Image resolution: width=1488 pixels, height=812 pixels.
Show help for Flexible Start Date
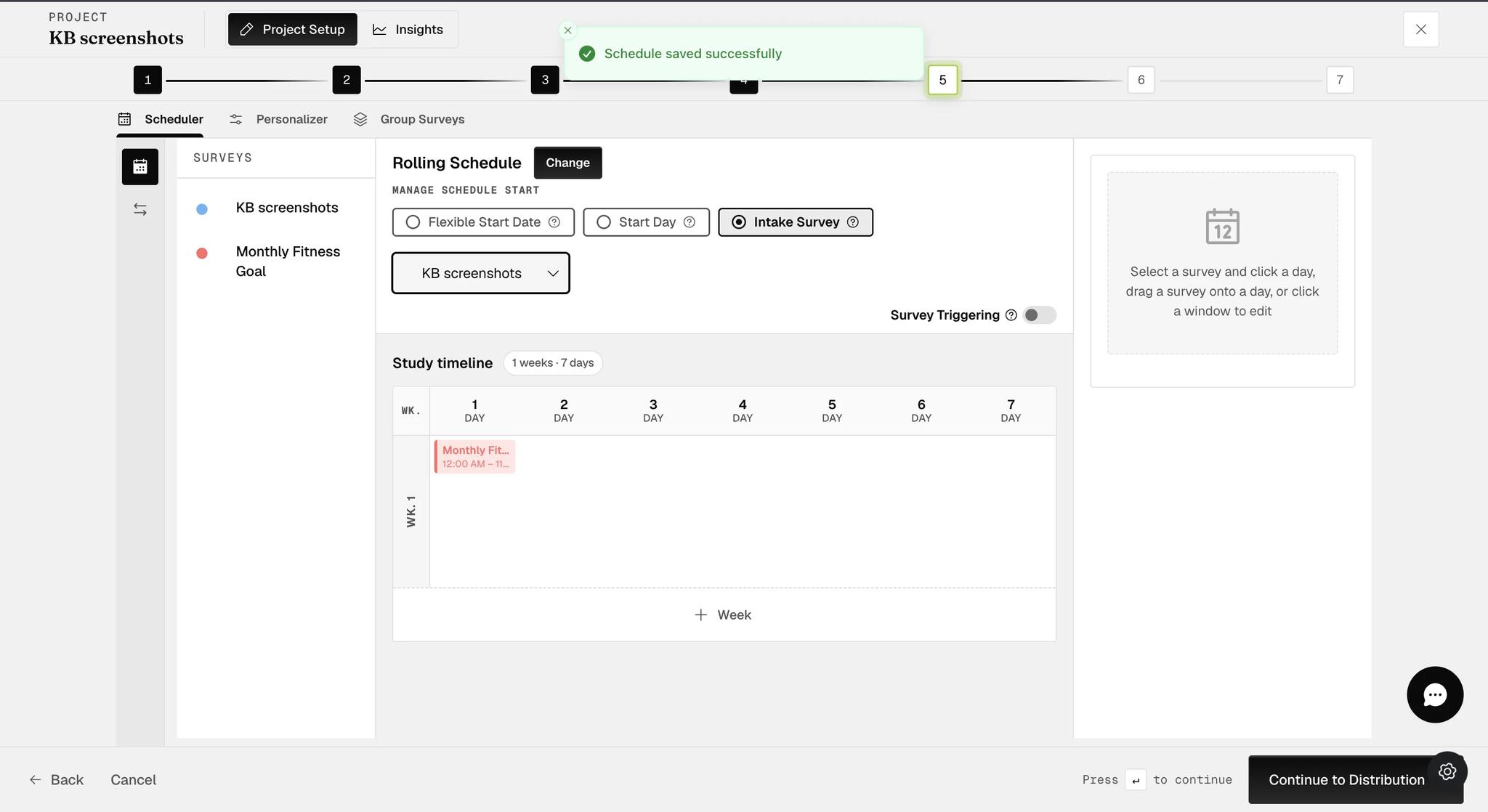554,222
